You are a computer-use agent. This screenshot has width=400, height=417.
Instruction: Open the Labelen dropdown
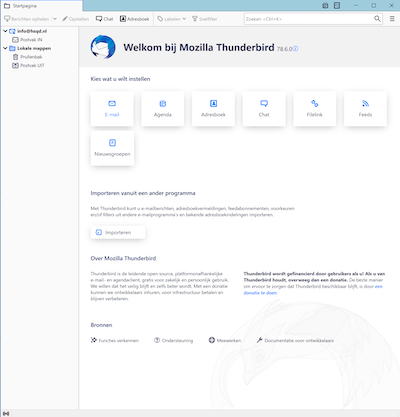[x=172, y=19]
